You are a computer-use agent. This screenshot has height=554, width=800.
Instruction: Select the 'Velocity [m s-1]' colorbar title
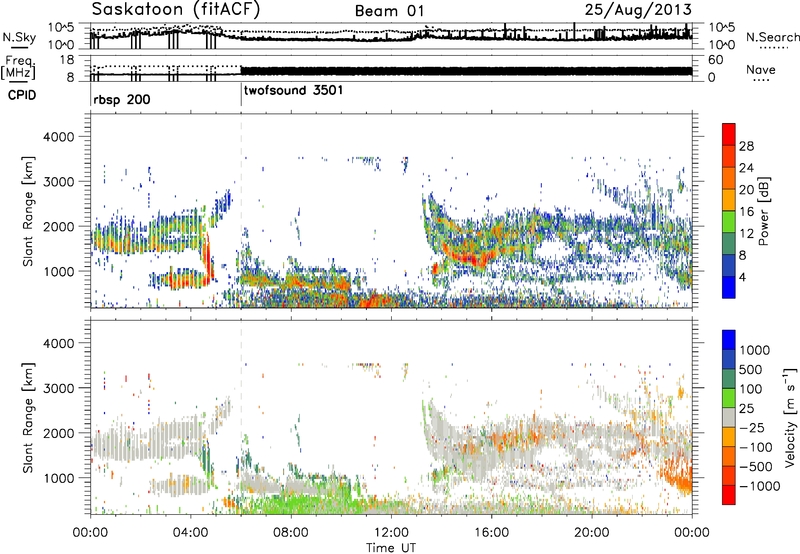click(790, 417)
